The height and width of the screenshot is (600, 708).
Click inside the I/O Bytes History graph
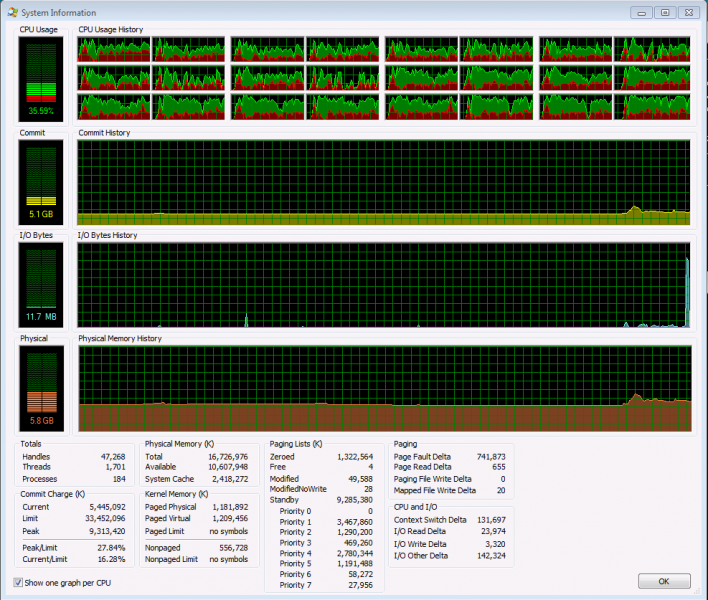[383, 286]
